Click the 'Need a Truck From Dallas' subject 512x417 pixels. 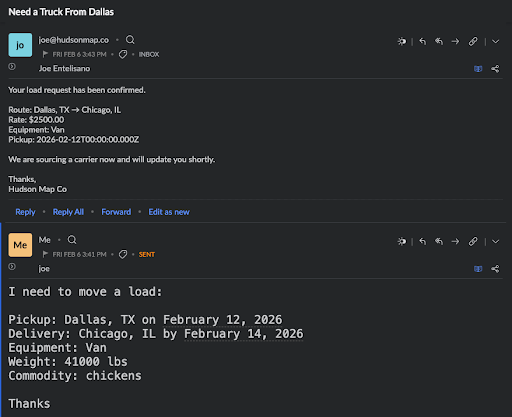pos(61,12)
